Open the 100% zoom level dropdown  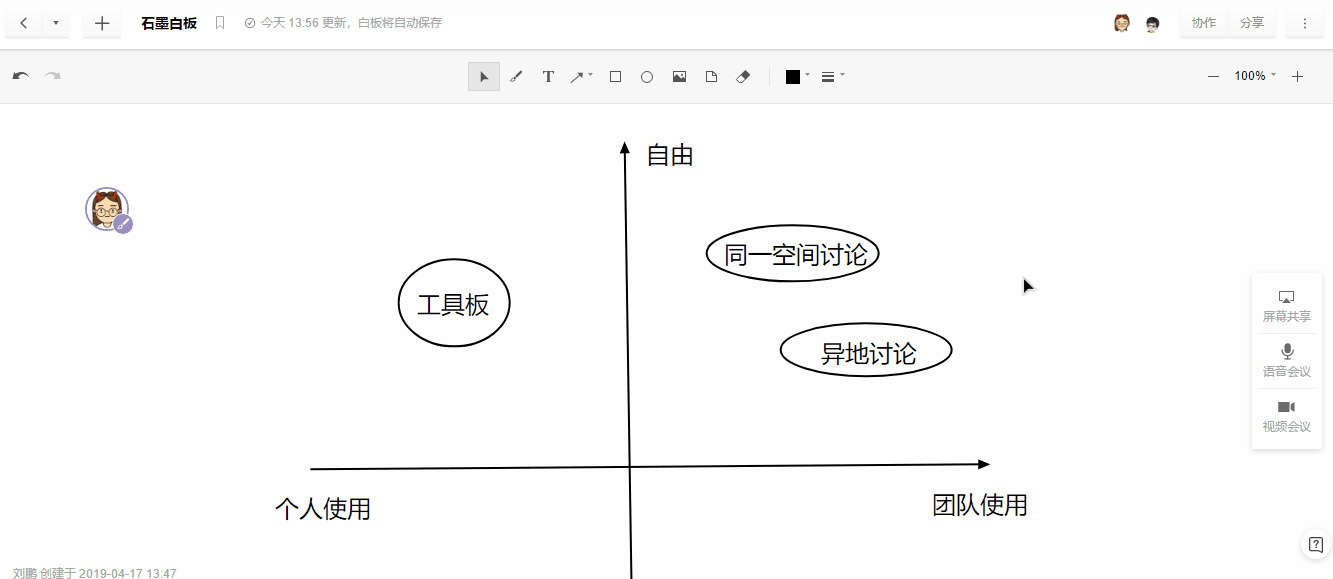click(1255, 76)
